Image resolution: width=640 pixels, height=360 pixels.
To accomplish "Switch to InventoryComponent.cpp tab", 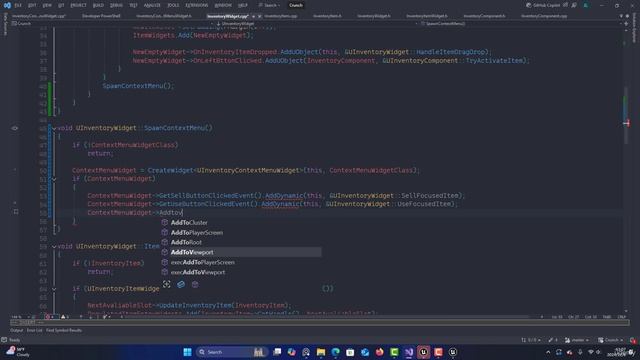I will coord(544,16).
